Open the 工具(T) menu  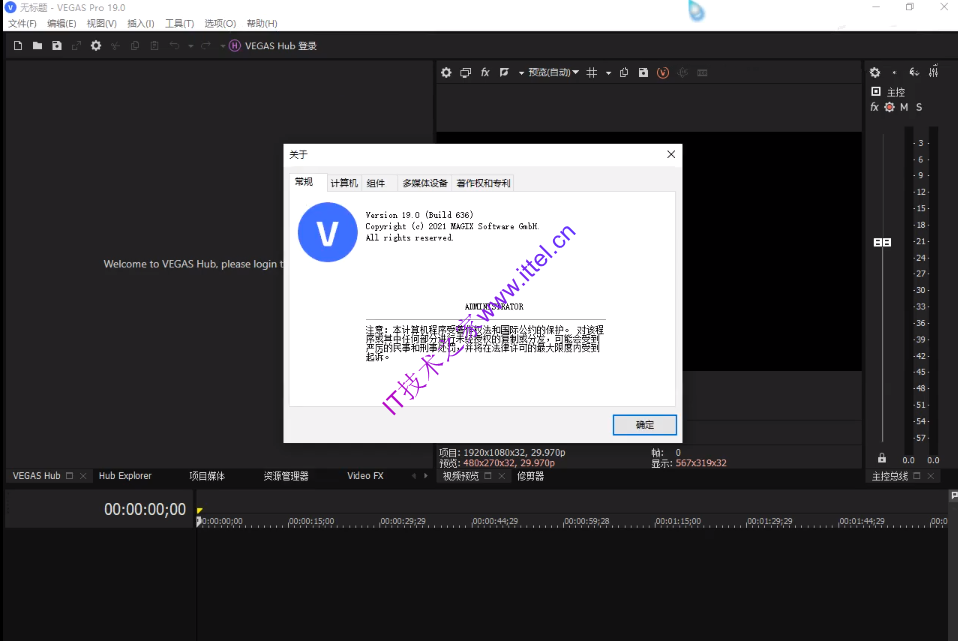click(180, 24)
